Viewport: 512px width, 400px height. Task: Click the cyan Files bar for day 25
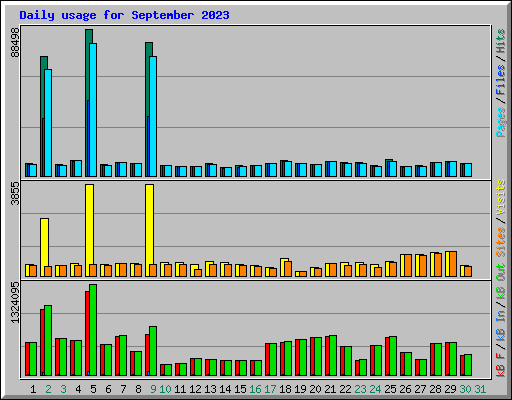[393, 169]
